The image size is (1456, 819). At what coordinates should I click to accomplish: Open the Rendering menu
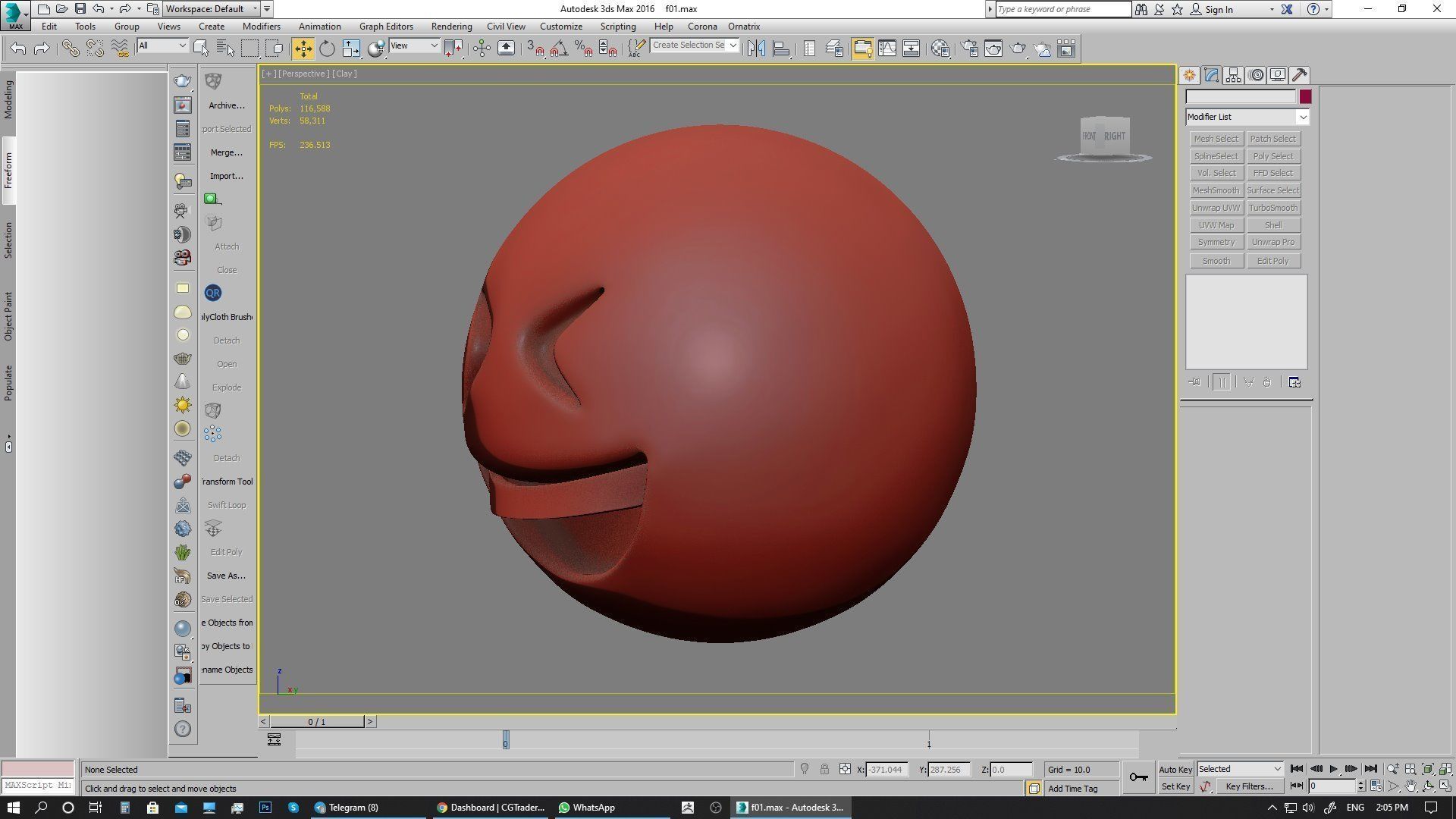coord(451,27)
